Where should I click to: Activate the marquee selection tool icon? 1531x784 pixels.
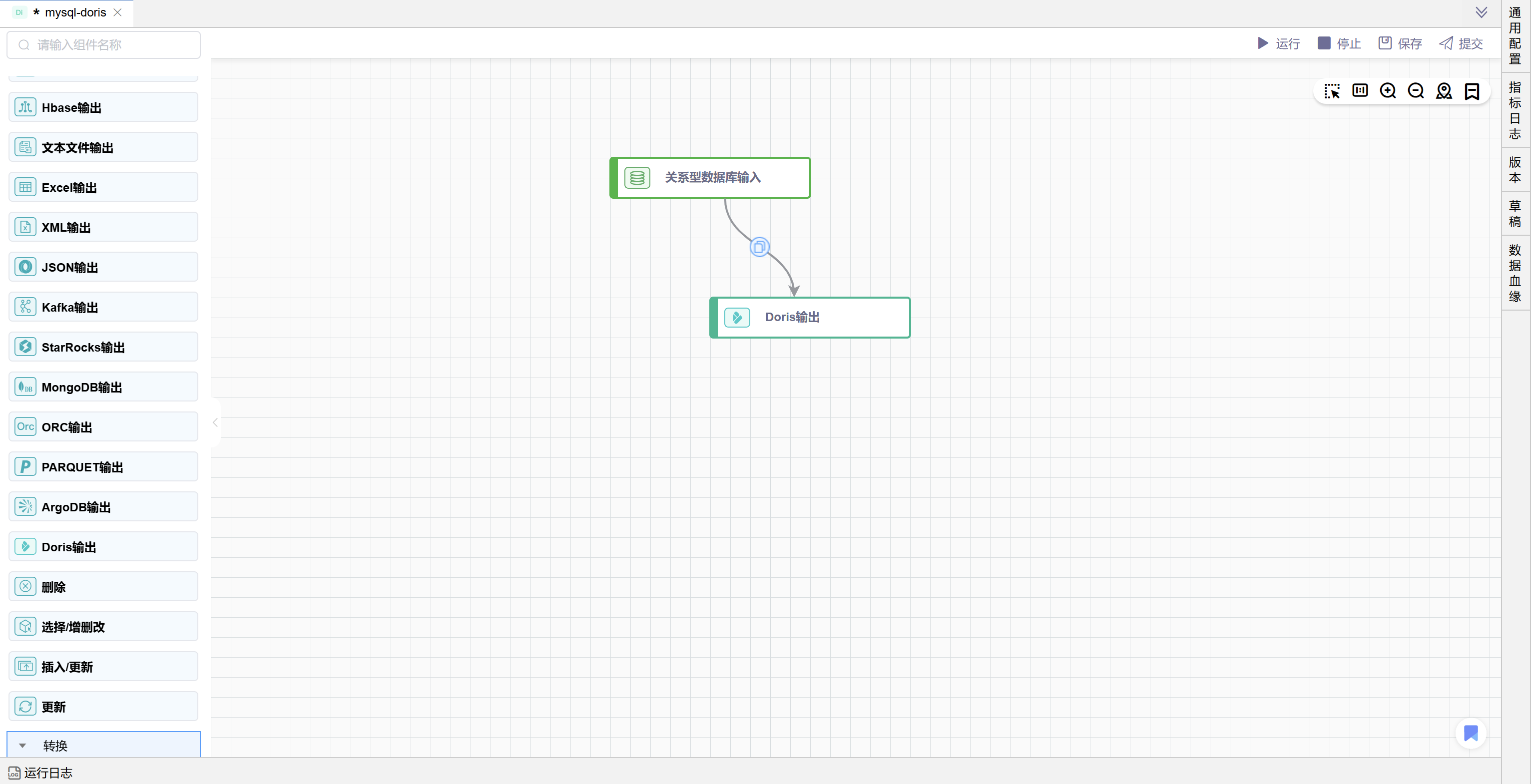tap(1332, 91)
